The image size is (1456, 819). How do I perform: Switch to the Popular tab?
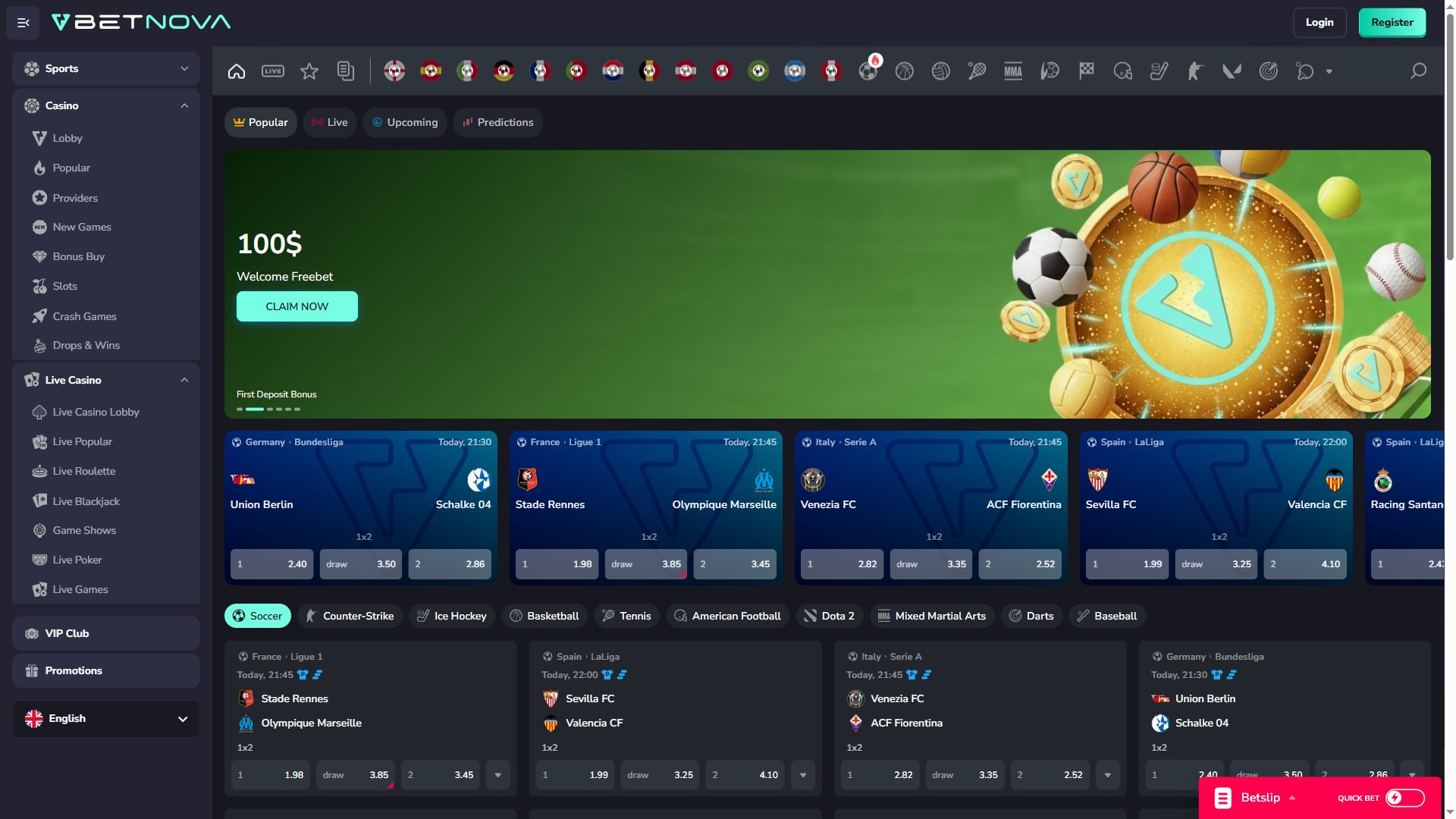click(x=261, y=122)
